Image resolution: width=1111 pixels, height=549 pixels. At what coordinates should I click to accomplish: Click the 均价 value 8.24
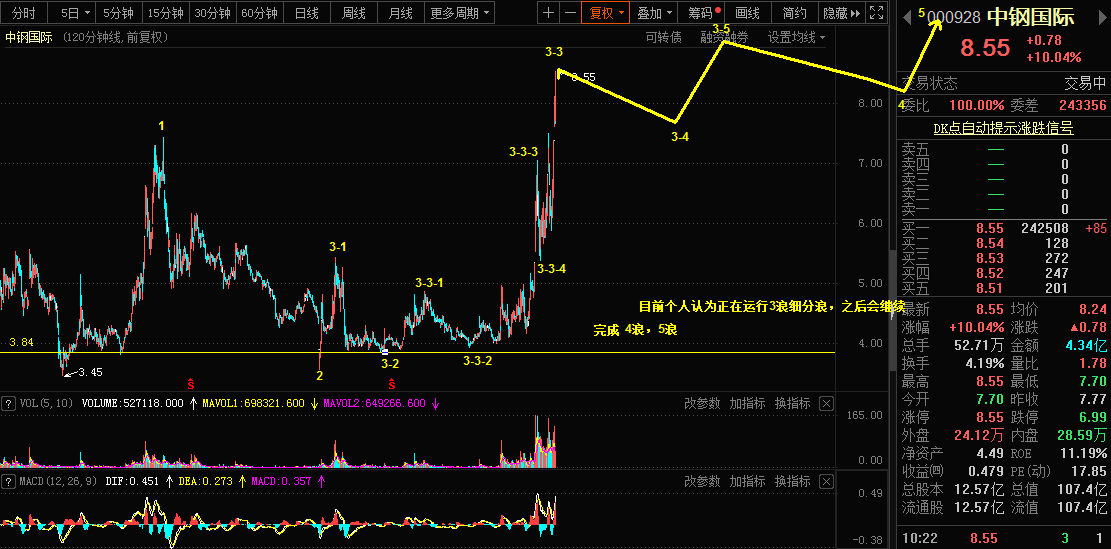coord(1091,310)
